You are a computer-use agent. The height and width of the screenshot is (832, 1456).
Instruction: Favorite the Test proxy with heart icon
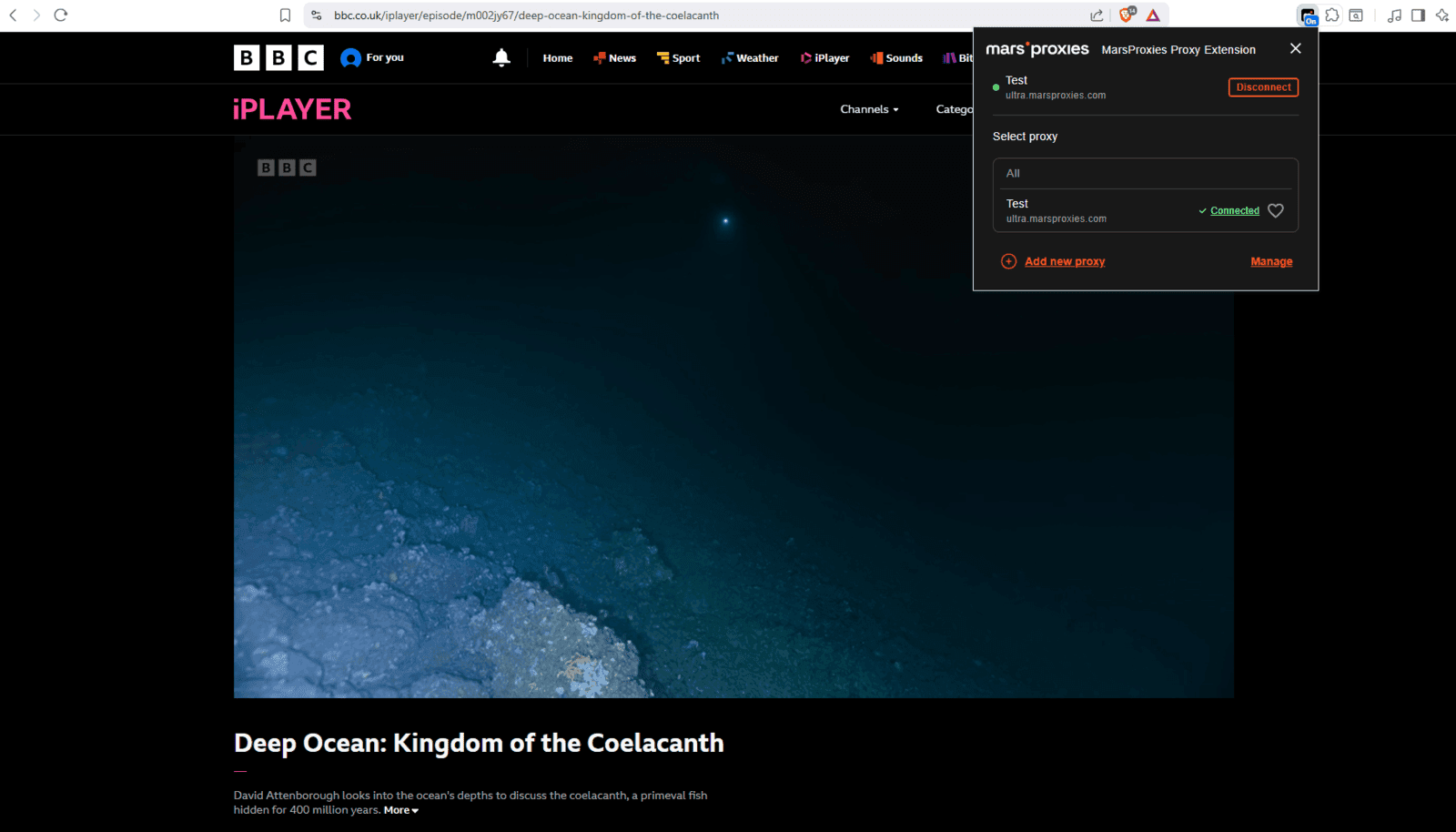tap(1276, 210)
